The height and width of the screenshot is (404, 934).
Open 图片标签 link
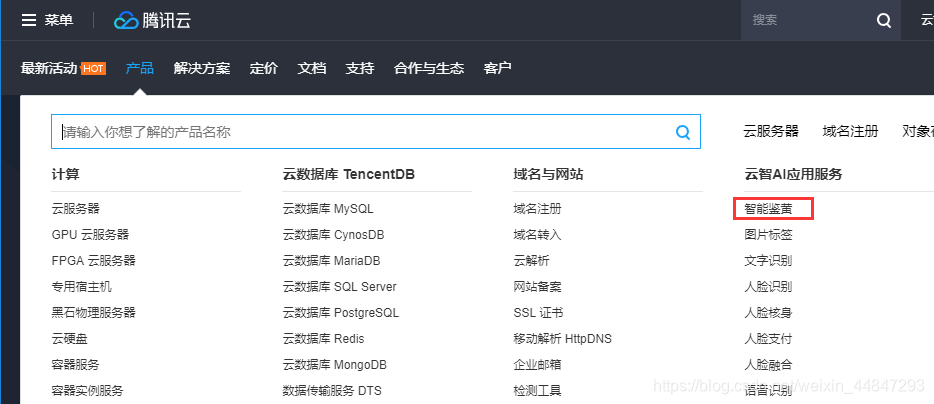click(768, 235)
